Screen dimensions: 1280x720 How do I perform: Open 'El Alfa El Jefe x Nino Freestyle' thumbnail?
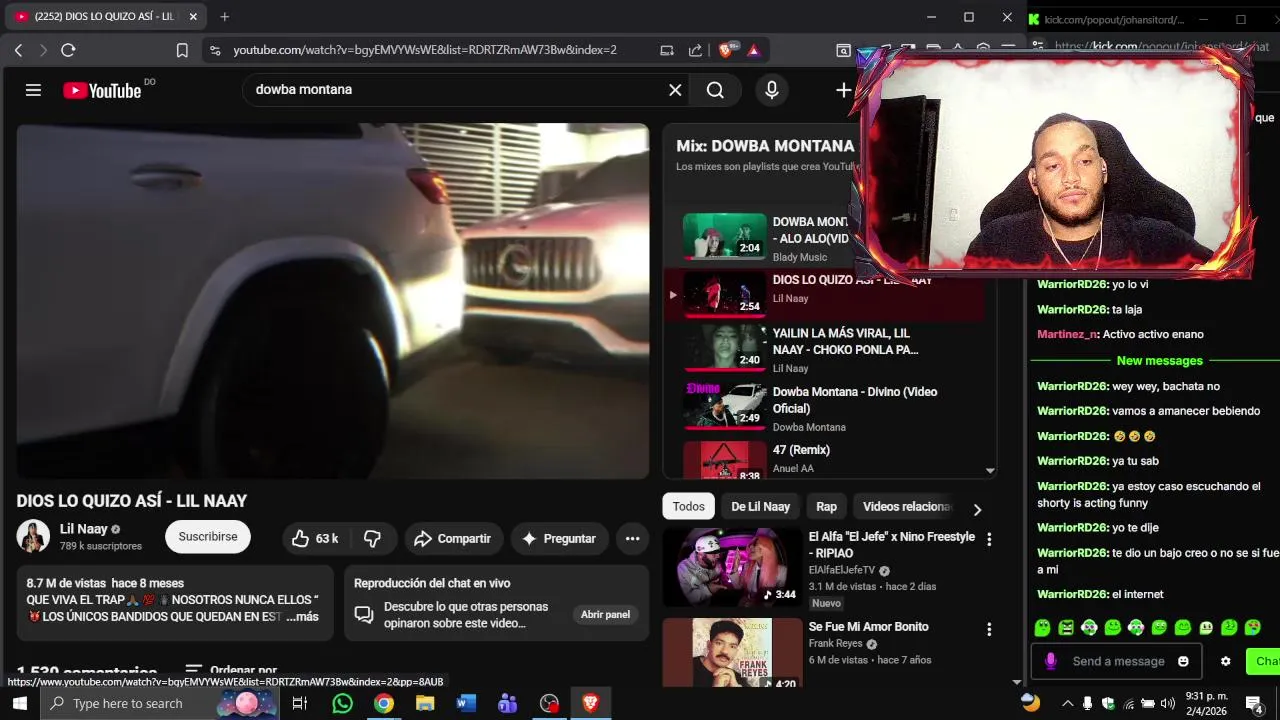pos(731,567)
